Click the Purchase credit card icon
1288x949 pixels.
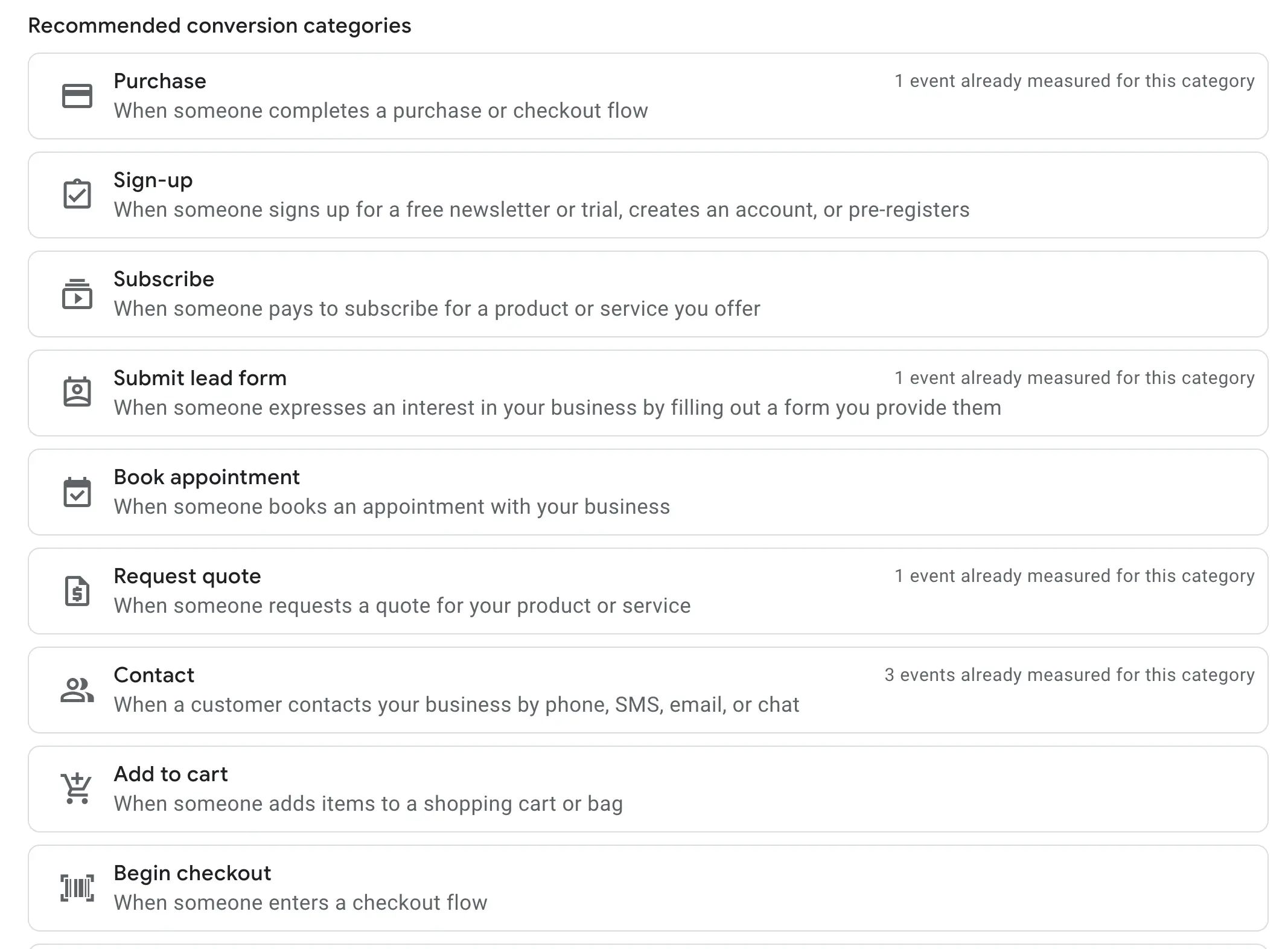77,96
